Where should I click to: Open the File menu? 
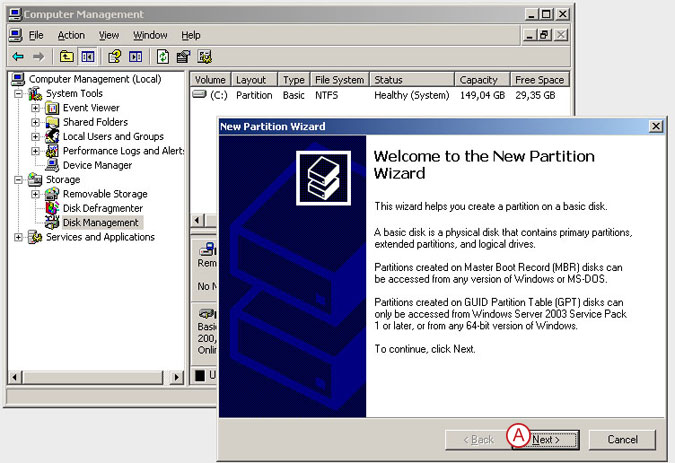click(36, 35)
